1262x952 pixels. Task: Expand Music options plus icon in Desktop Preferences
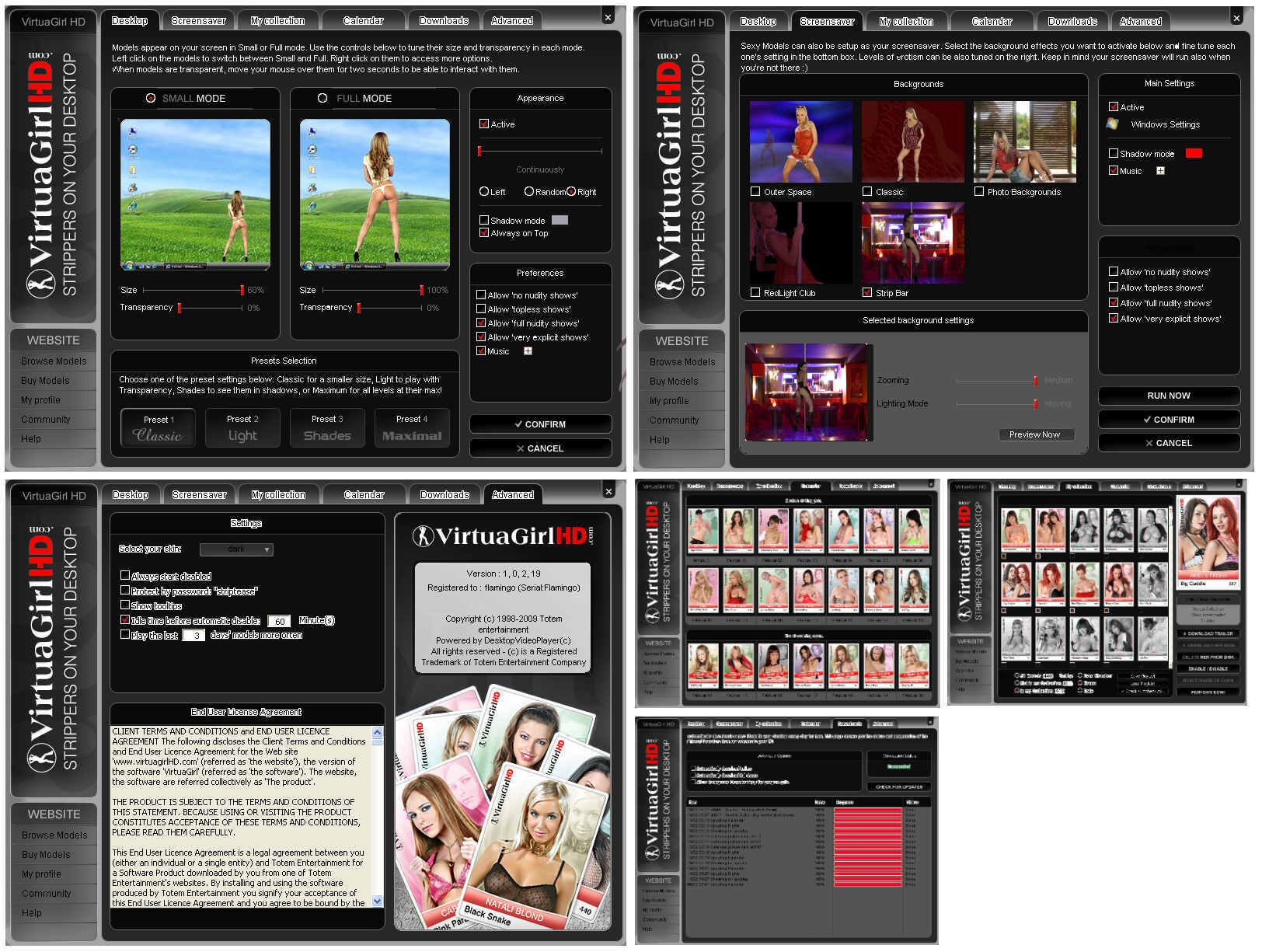(528, 351)
